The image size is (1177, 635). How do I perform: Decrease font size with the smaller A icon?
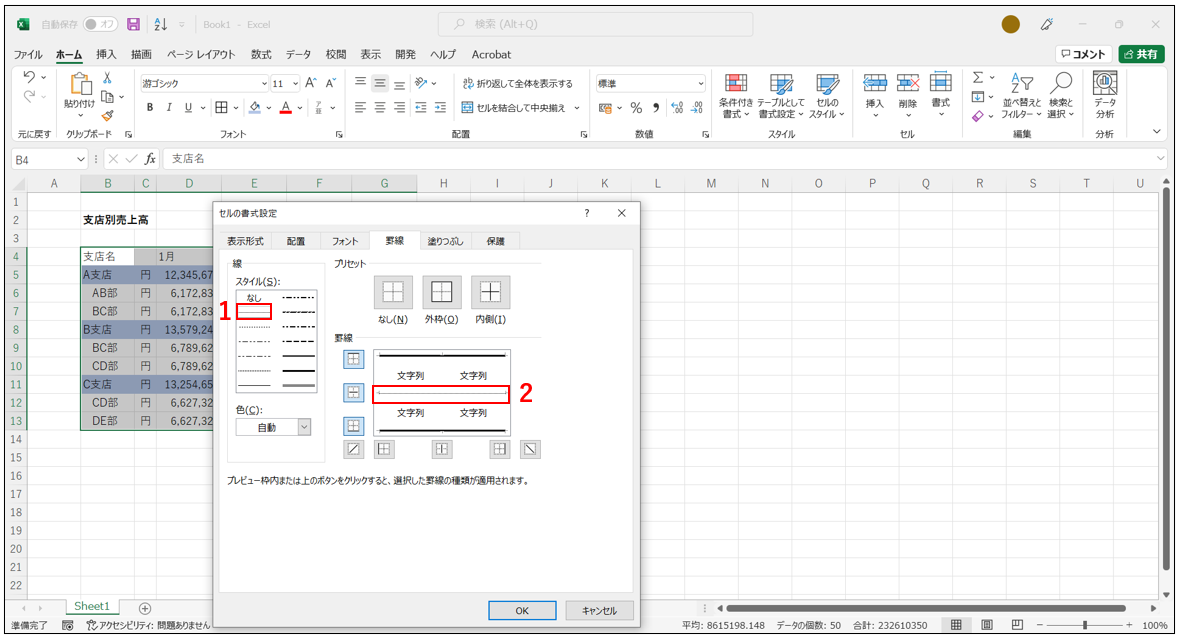click(x=330, y=83)
